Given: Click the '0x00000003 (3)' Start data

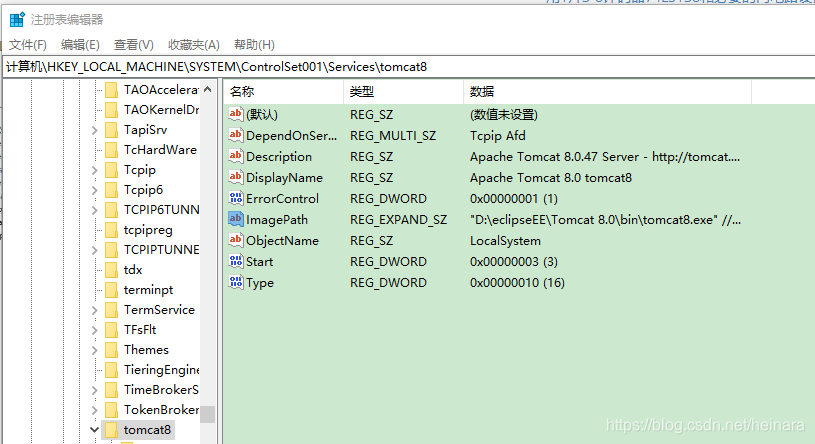Looking at the screenshot, I should pyautogui.click(x=514, y=262).
